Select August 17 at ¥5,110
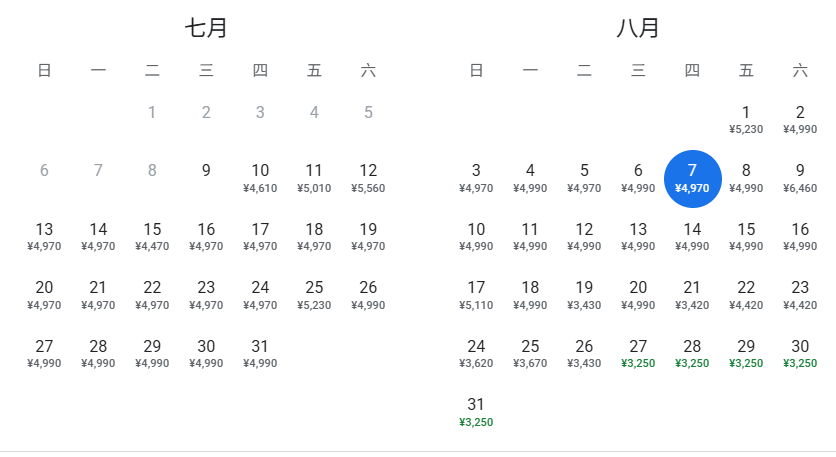The height and width of the screenshot is (457, 836). click(x=476, y=294)
